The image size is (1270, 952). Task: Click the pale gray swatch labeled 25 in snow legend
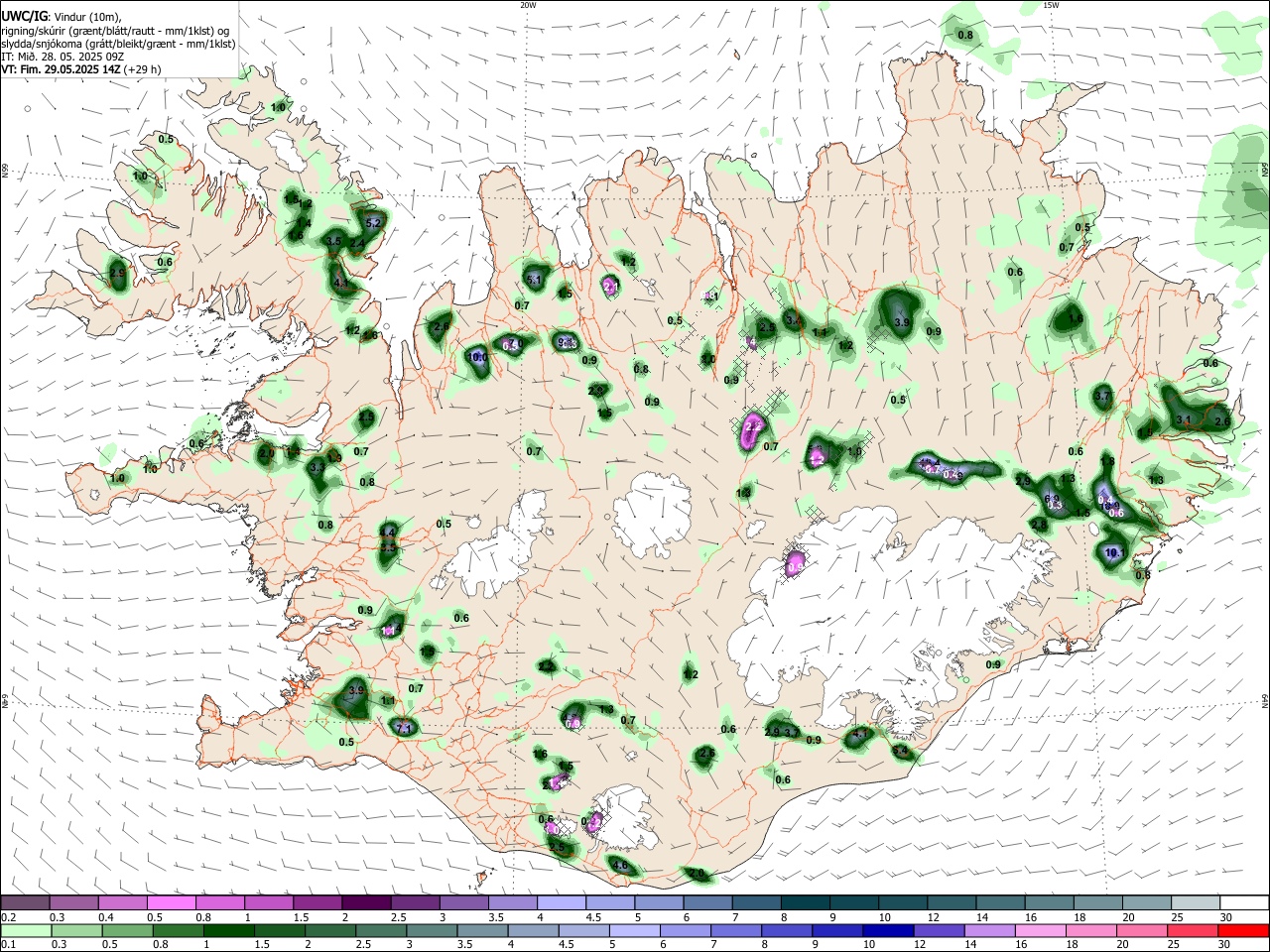[1194, 902]
